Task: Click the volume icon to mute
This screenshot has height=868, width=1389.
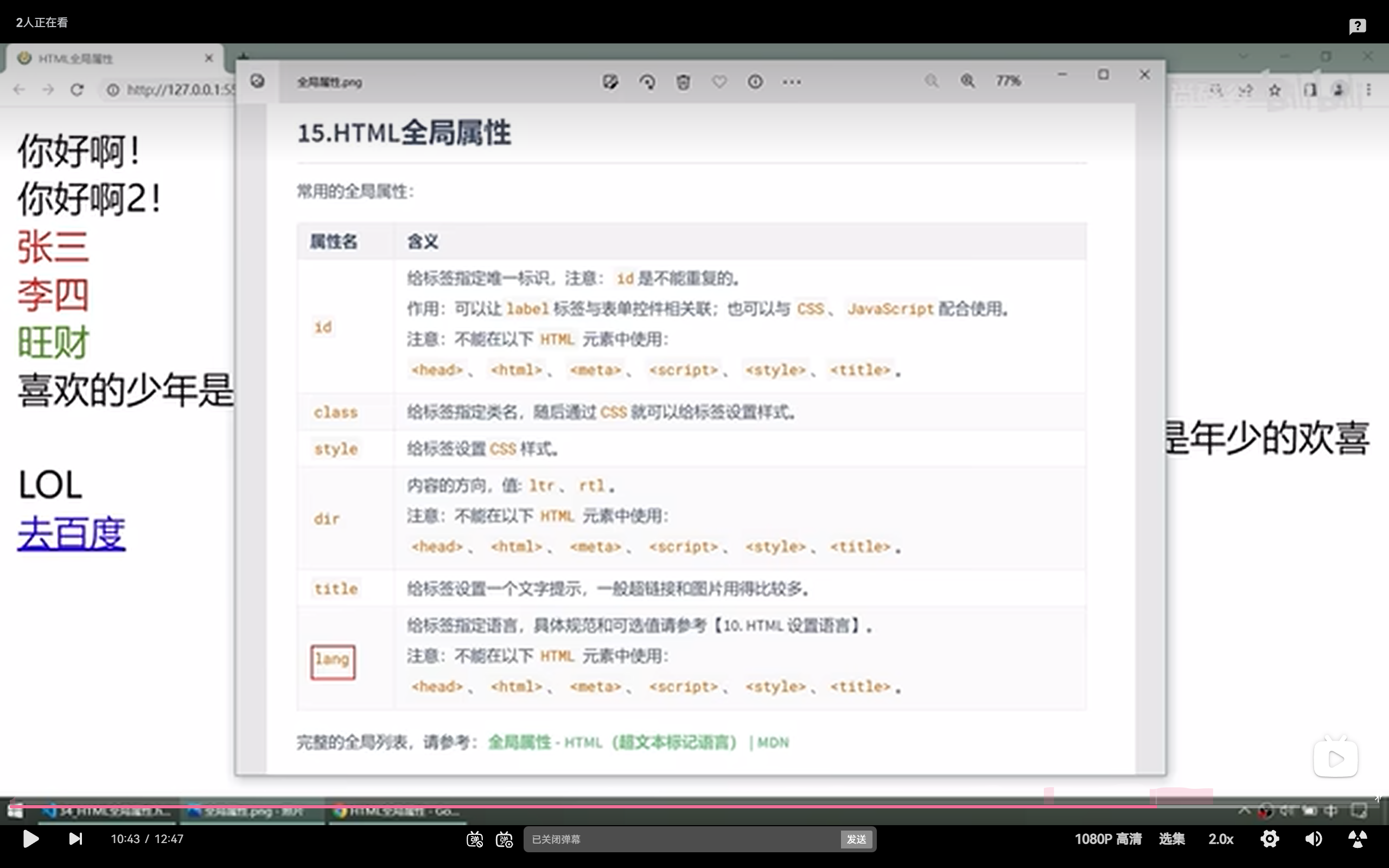Action: (1312, 839)
